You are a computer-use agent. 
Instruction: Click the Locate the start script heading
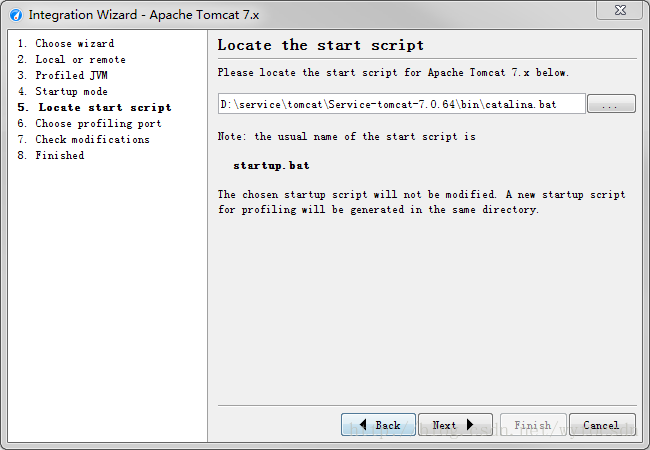(x=321, y=45)
